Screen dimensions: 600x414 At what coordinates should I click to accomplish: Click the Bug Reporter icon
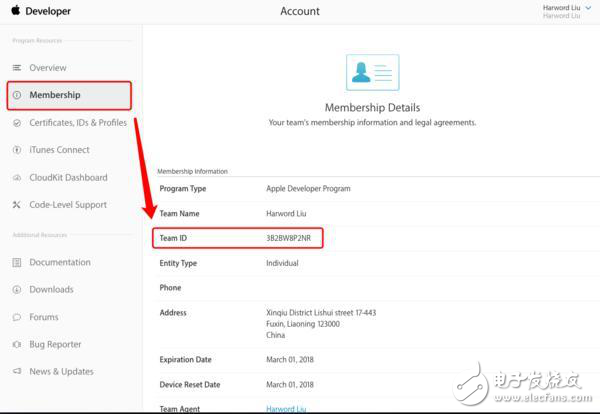coord(17,344)
